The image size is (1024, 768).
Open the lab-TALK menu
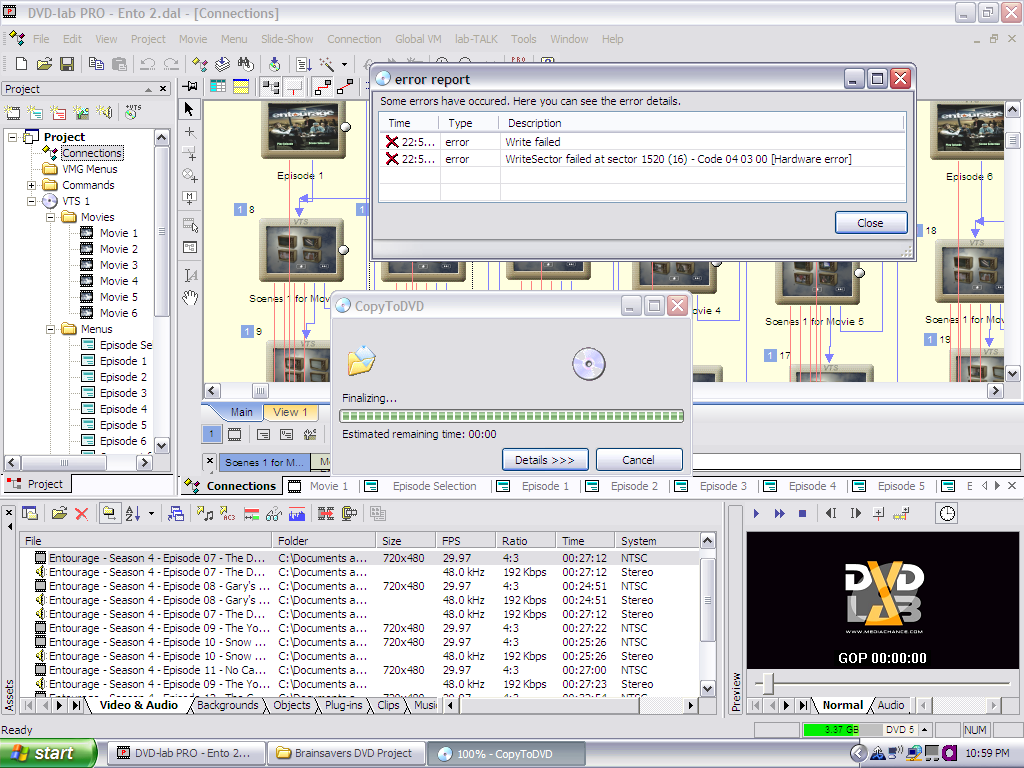point(476,39)
